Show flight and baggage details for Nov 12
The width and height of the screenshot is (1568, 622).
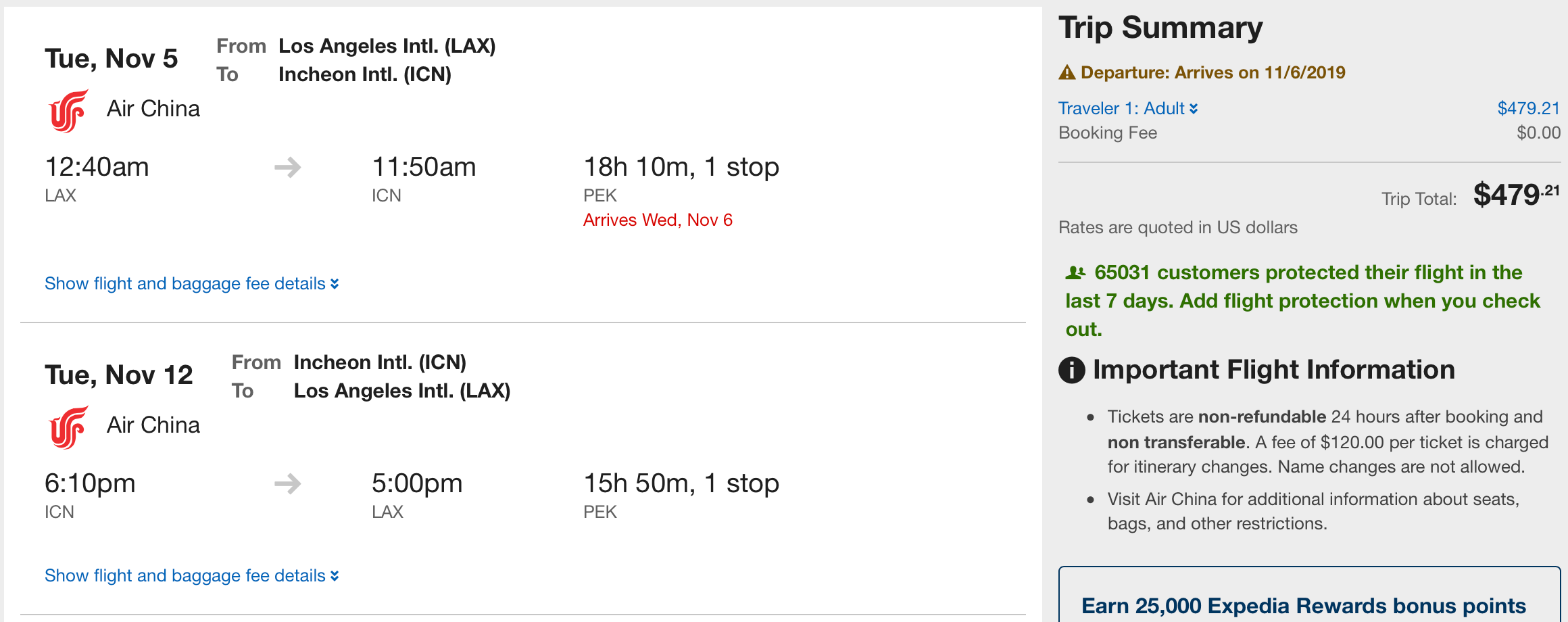coord(191,575)
